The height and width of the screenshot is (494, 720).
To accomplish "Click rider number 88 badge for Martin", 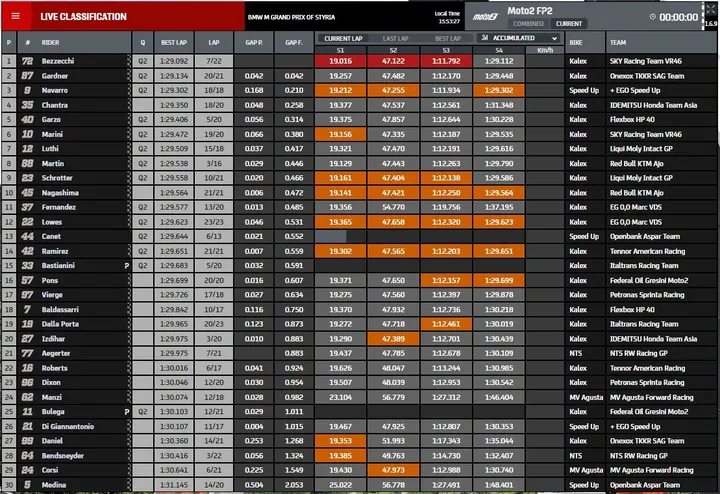I will tap(28, 163).
